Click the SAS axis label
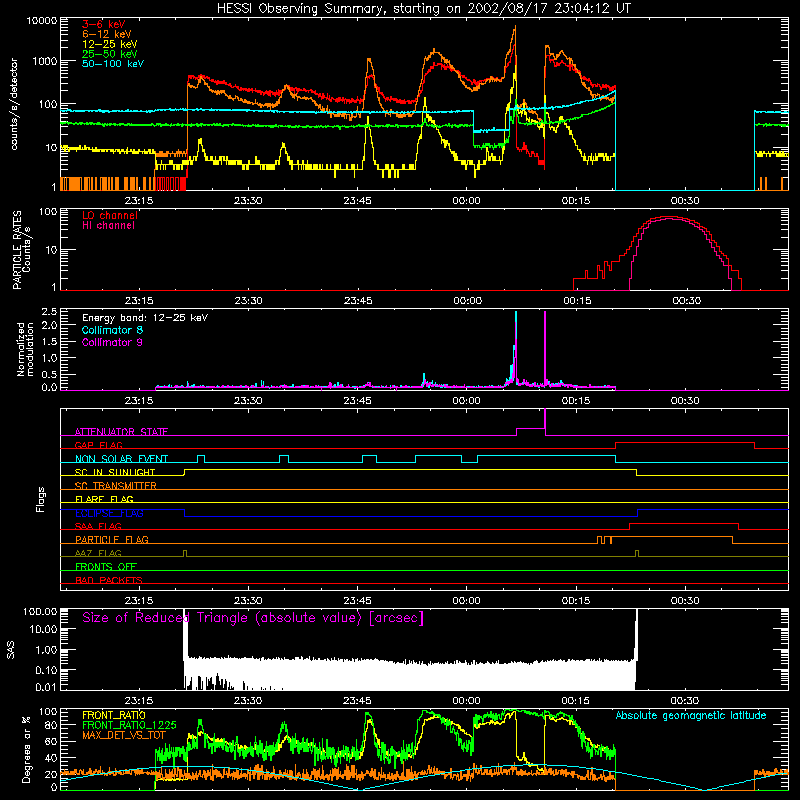This screenshot has height=800, width=800. (11, 650)
